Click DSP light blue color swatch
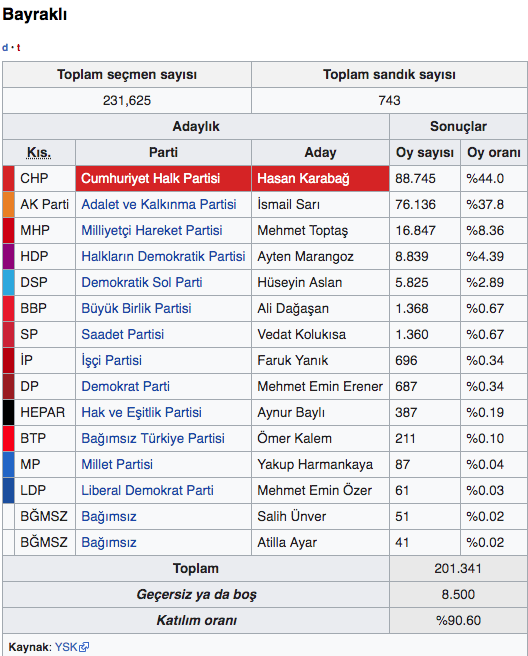The image size is (528, 656). point(8,282)
